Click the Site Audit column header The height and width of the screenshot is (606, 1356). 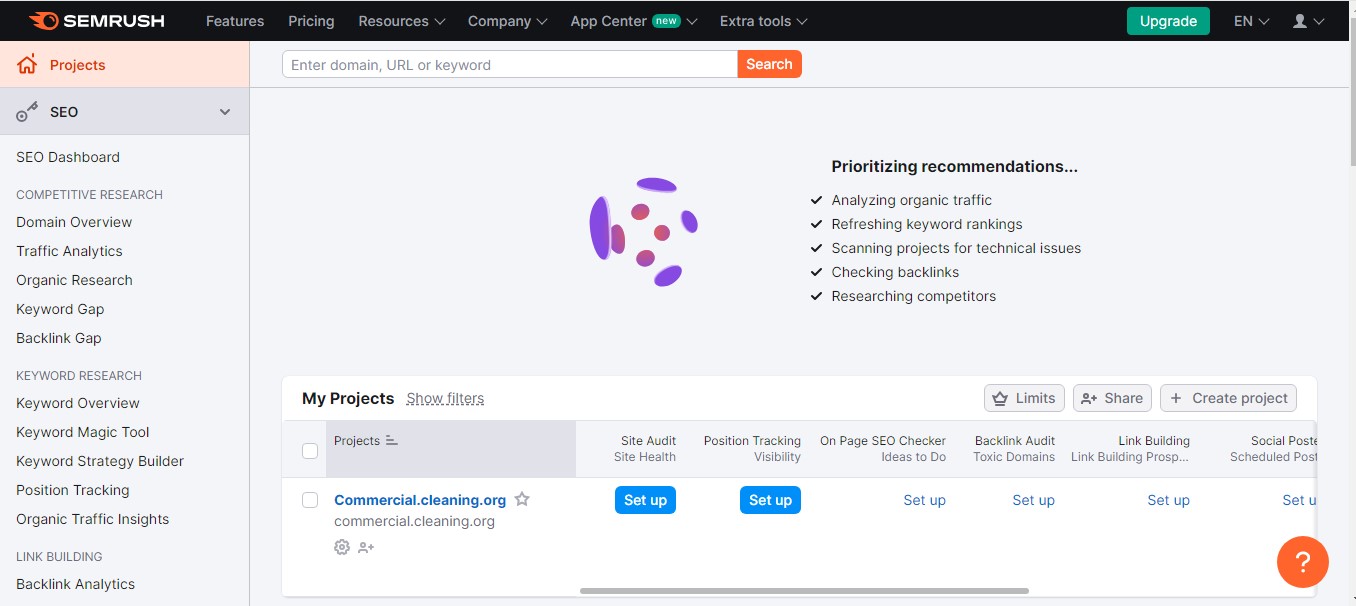click(648, 440)
